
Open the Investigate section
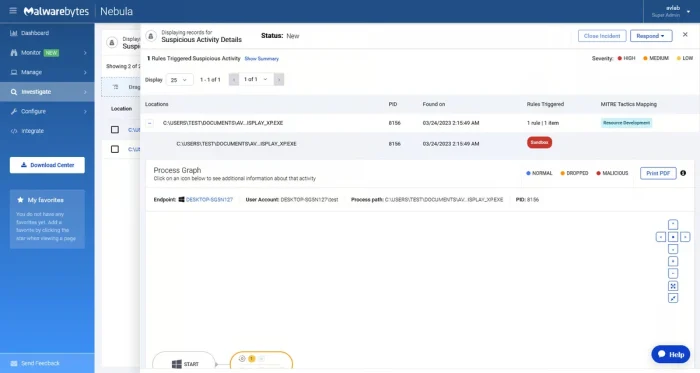(x=47, y=92)
